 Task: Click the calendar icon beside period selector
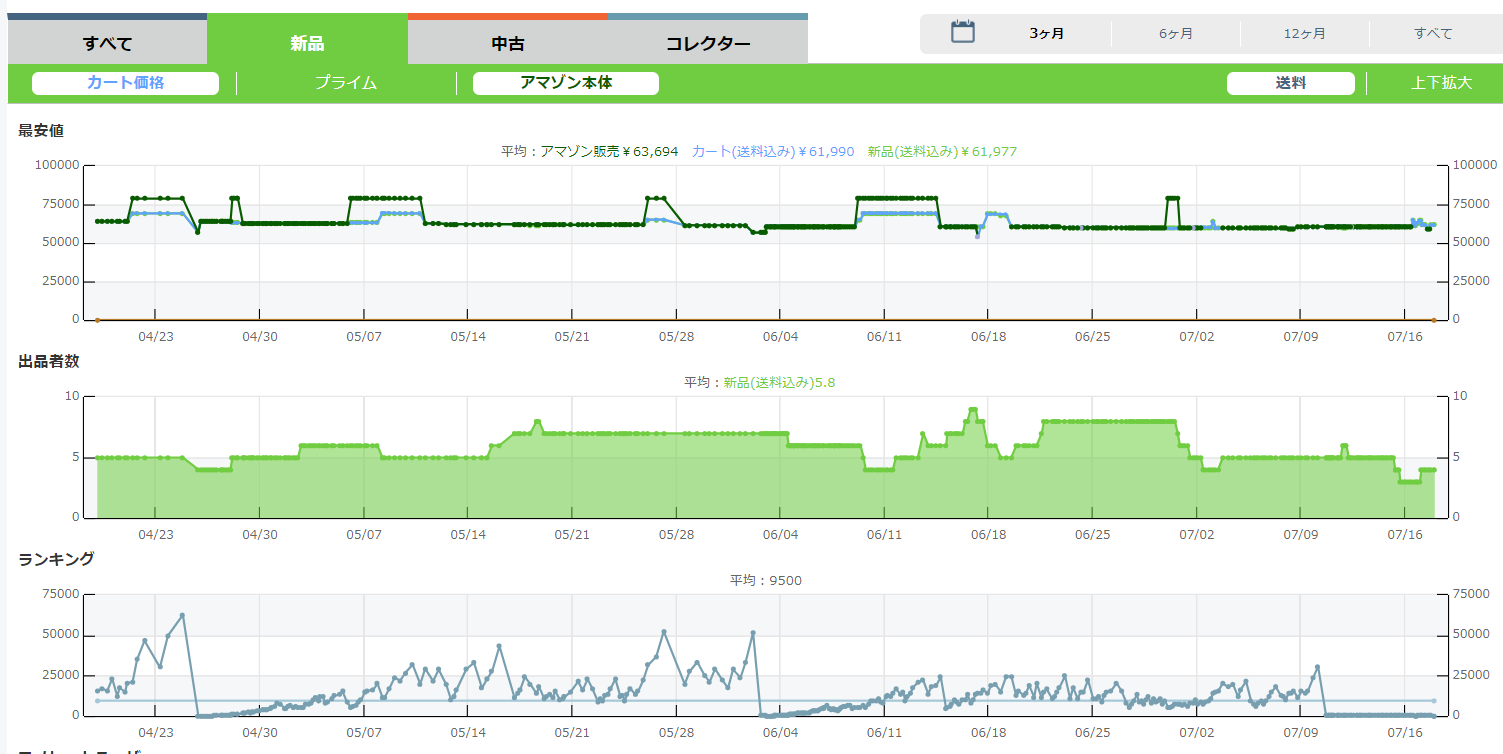coord(962,32)
